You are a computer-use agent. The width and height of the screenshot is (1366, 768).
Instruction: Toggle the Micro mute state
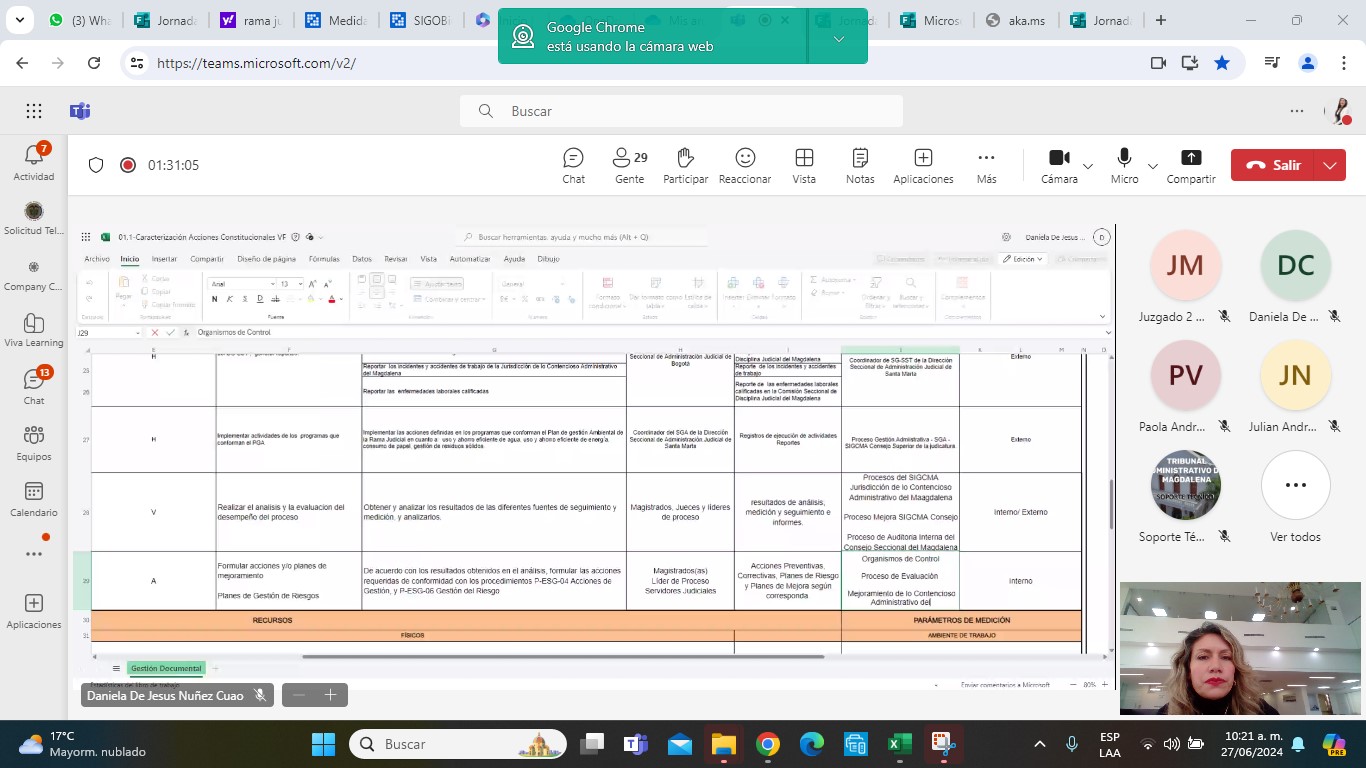(x=1124, y=166)
